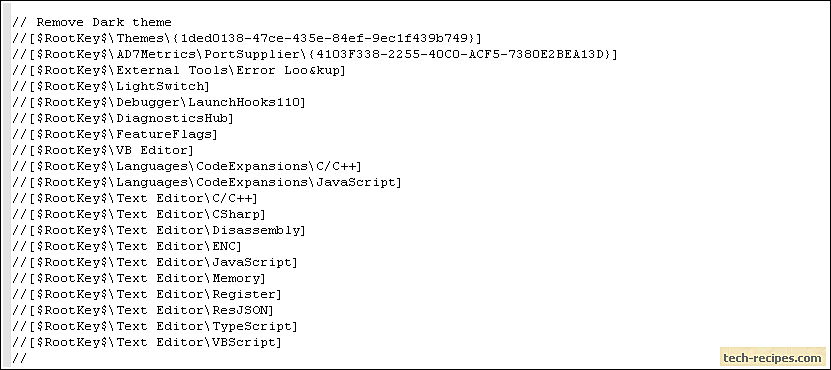Image resolution: width=831 pixels, height=370 pixels.
Task: Place cursor in the VB Editor line
Action: point(103,150)
